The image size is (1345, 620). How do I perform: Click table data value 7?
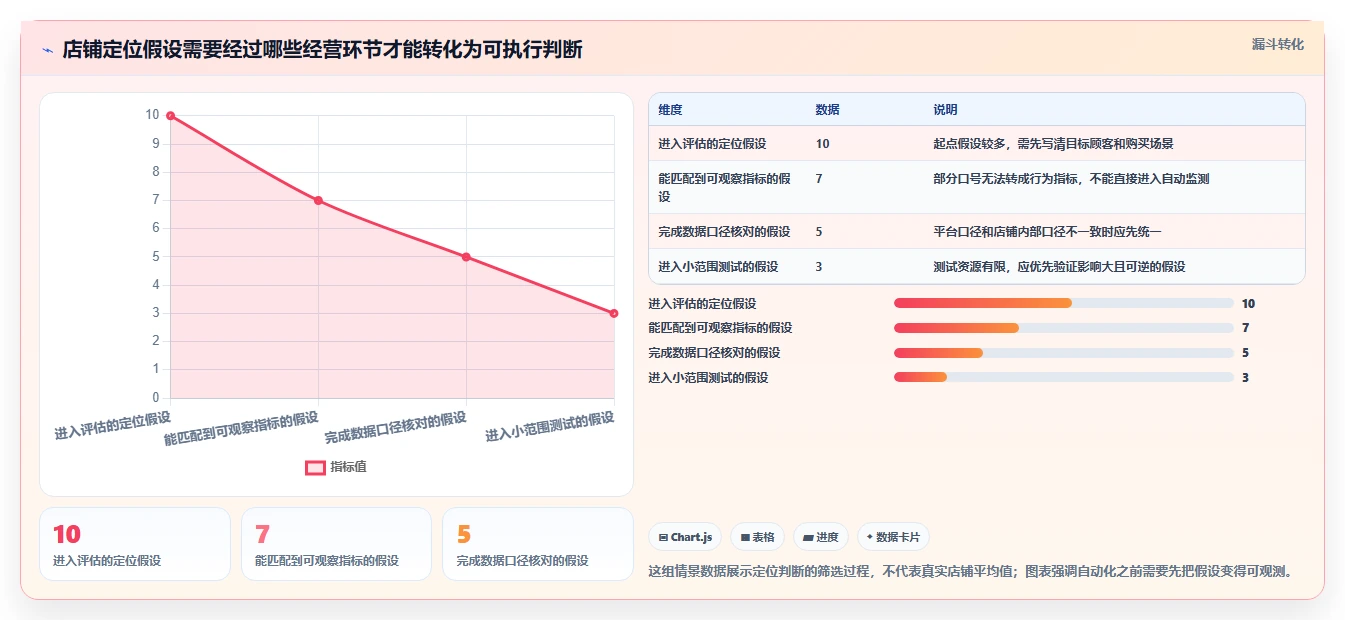[819, 179]
